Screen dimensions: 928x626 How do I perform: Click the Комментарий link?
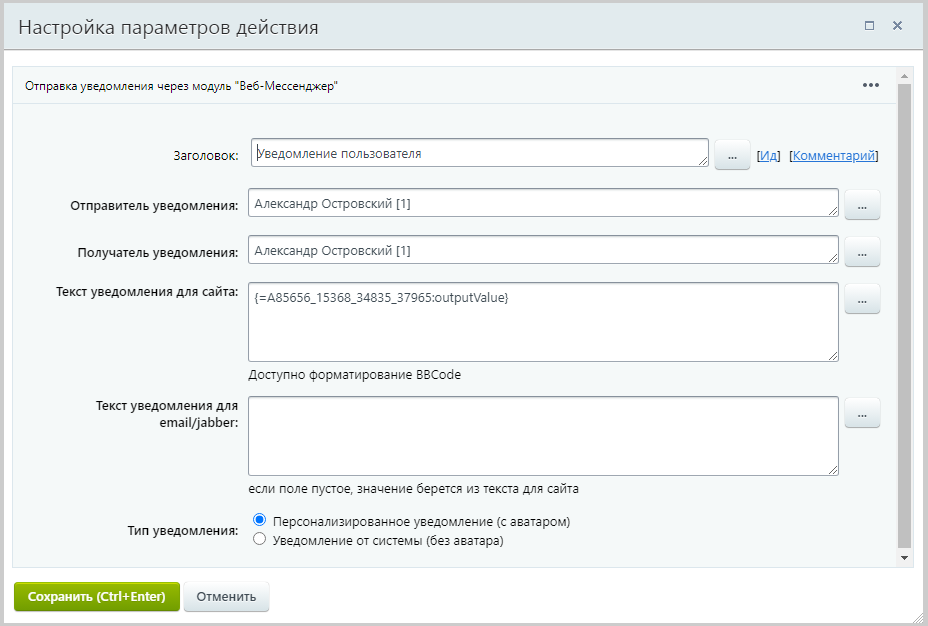[834, 155]
